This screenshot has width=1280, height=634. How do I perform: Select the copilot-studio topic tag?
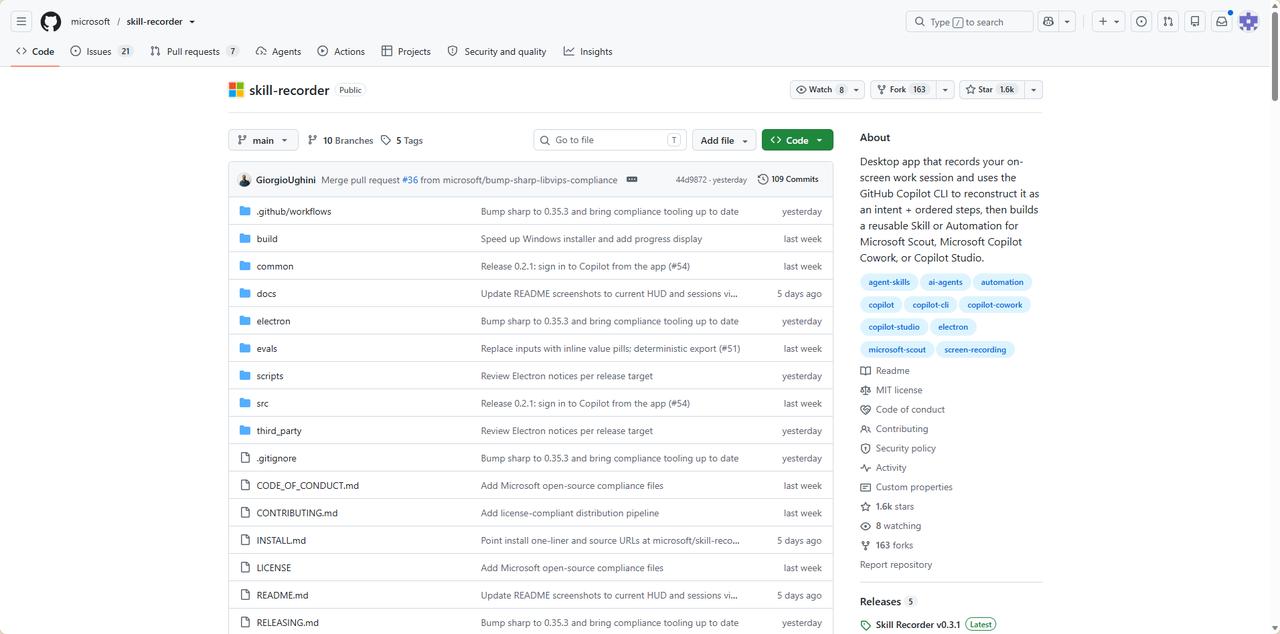click(x=894, y=327)
